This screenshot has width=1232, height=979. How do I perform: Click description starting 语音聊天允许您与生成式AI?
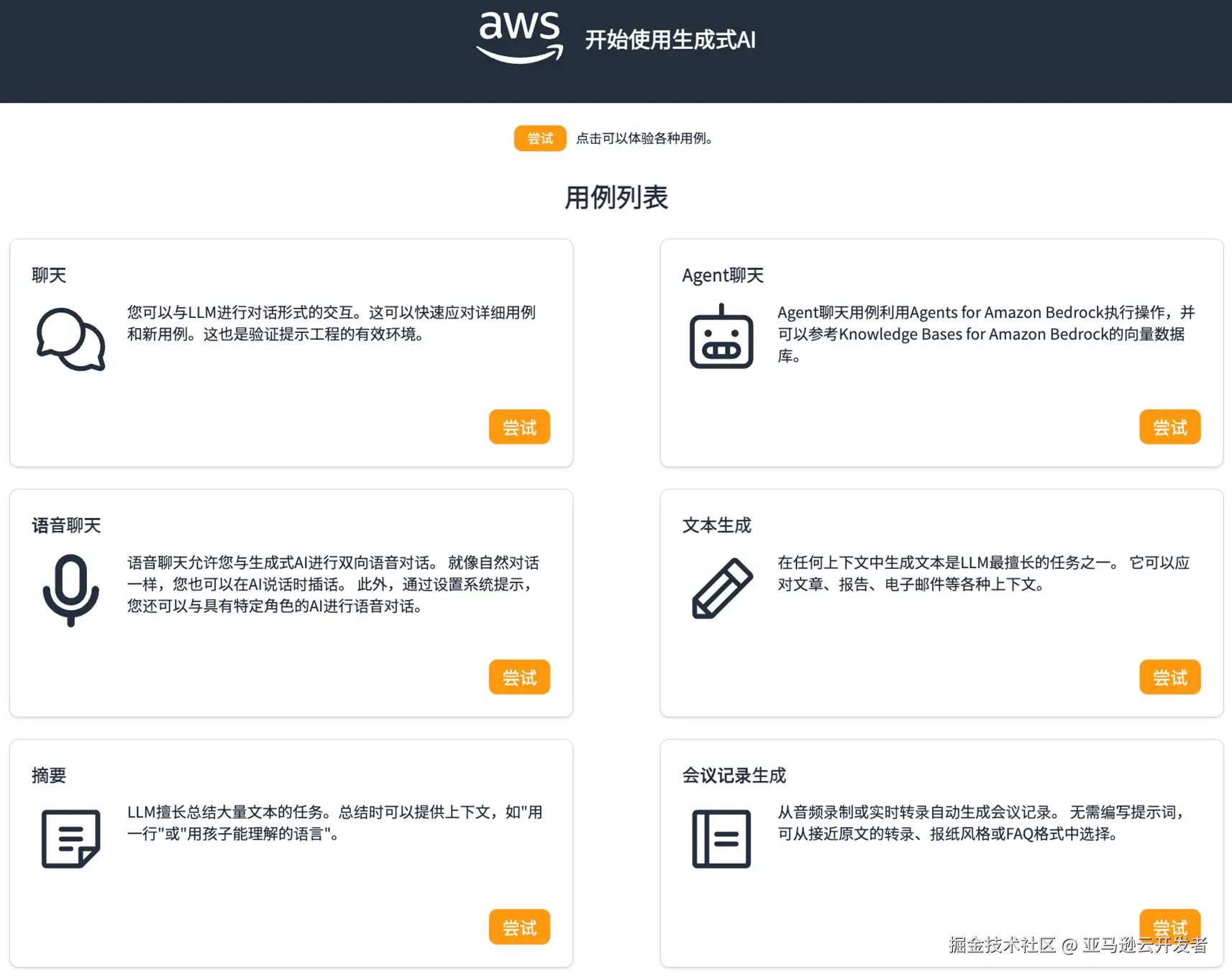[334, 584]
